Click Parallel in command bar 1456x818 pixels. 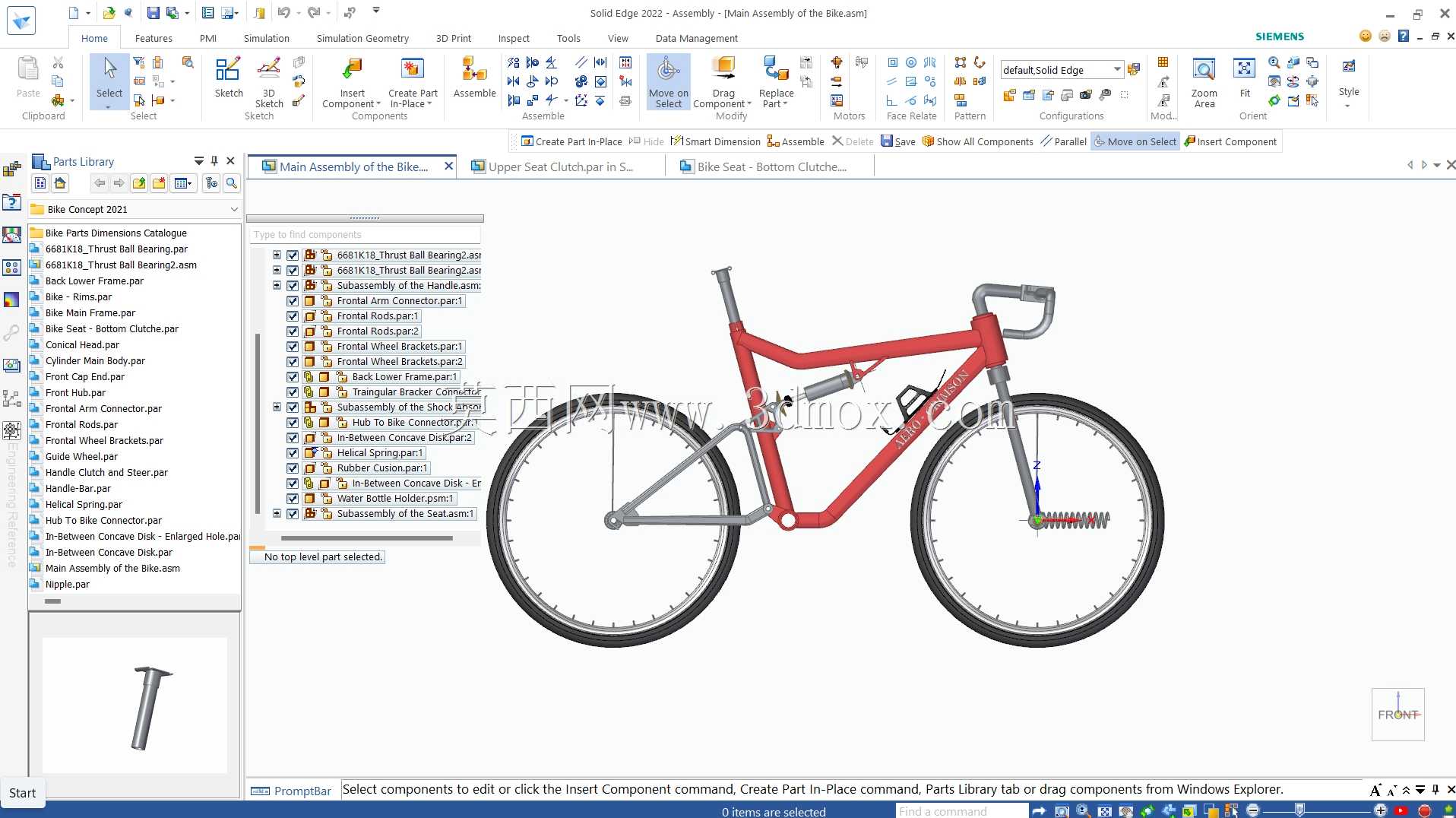click(1063, 141)
